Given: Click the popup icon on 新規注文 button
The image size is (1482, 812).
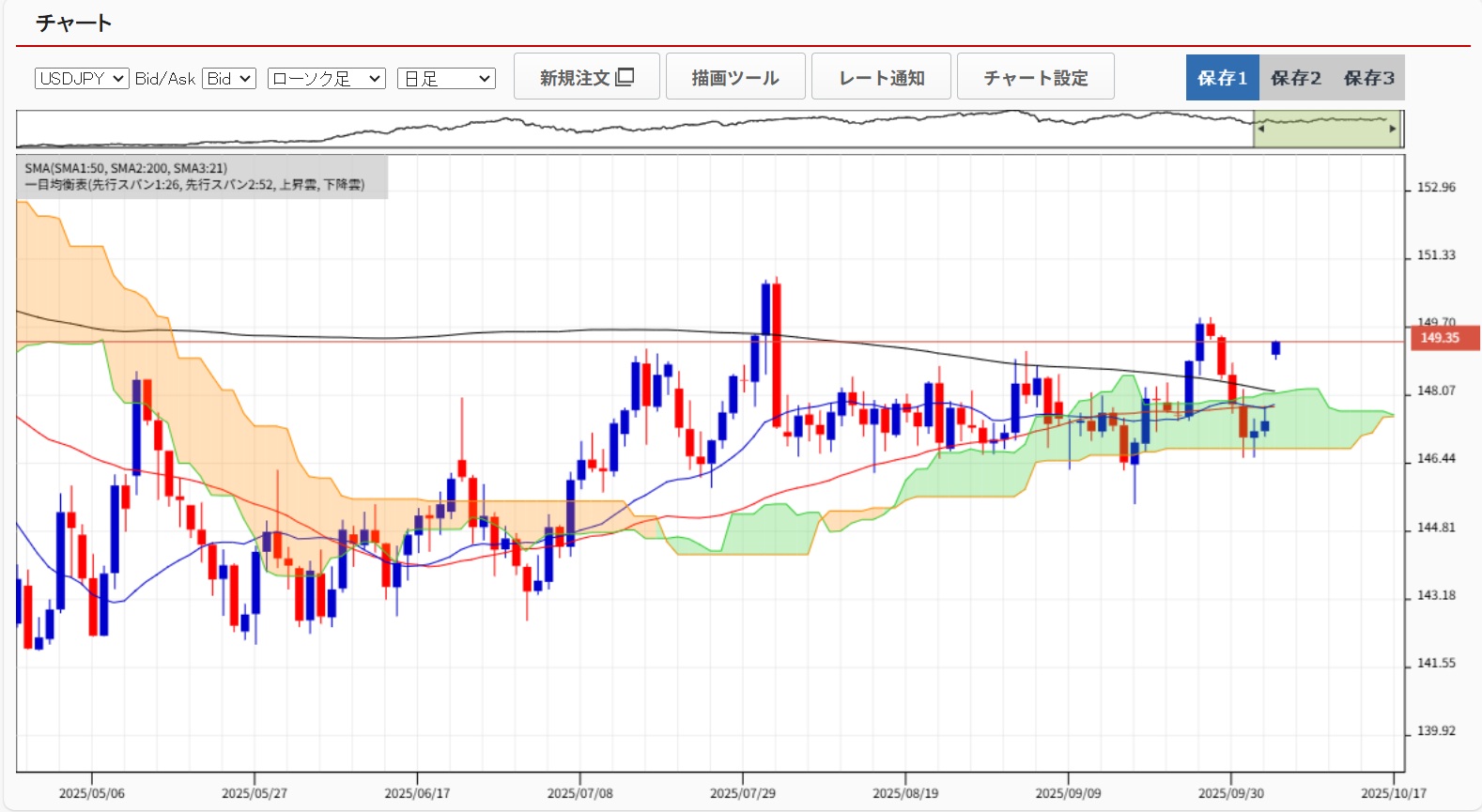Looking at the screenshot, I should 625,77.
